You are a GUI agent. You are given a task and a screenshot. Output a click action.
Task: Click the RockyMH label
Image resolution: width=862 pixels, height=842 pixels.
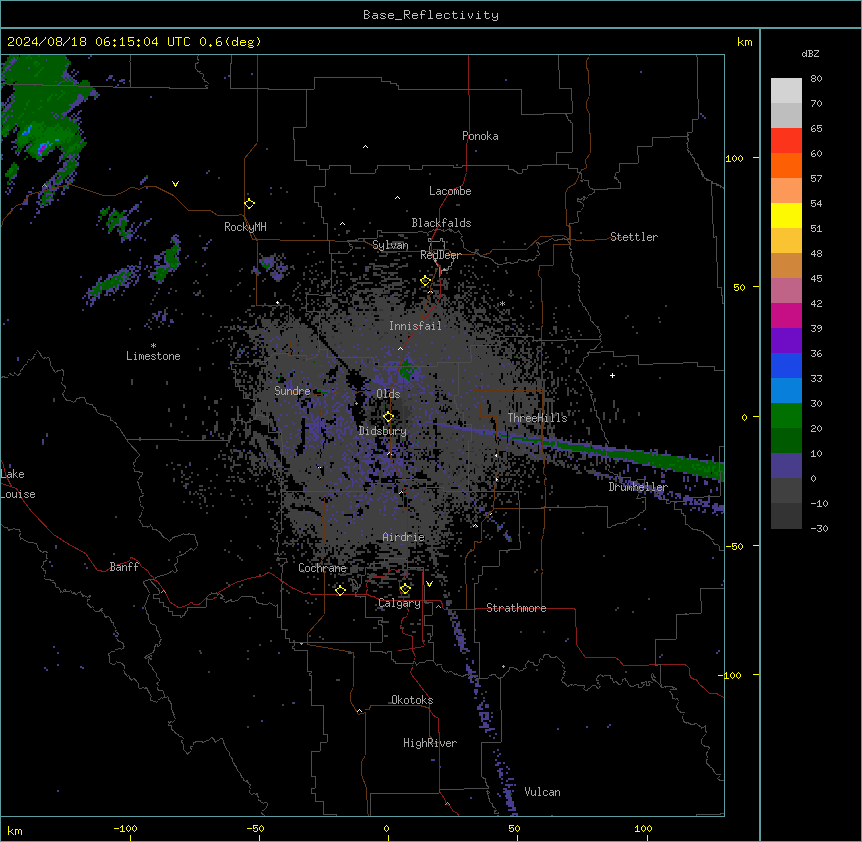(x=245, y=227)
